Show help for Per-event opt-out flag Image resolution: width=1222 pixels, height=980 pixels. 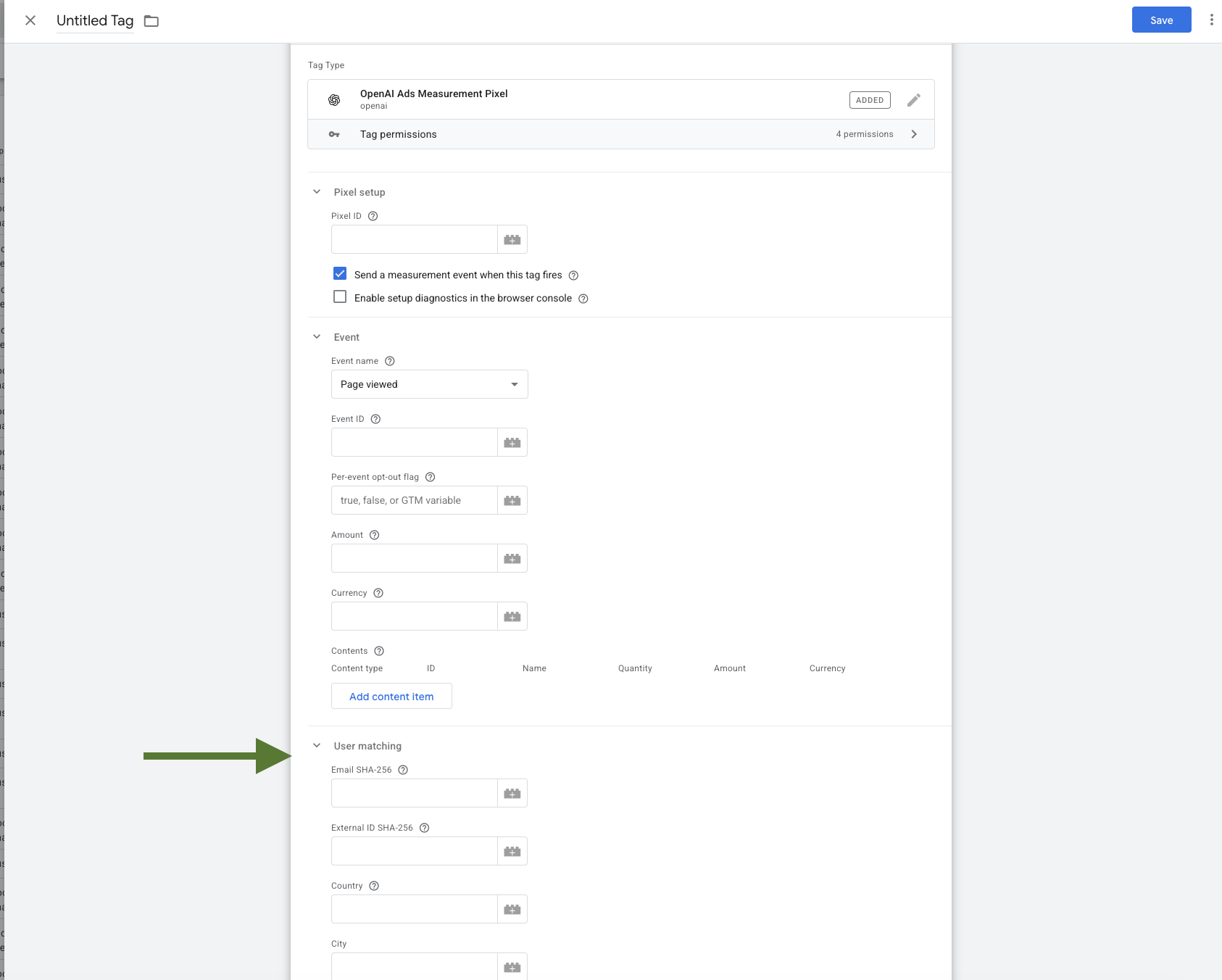click(x=430, y=477)
